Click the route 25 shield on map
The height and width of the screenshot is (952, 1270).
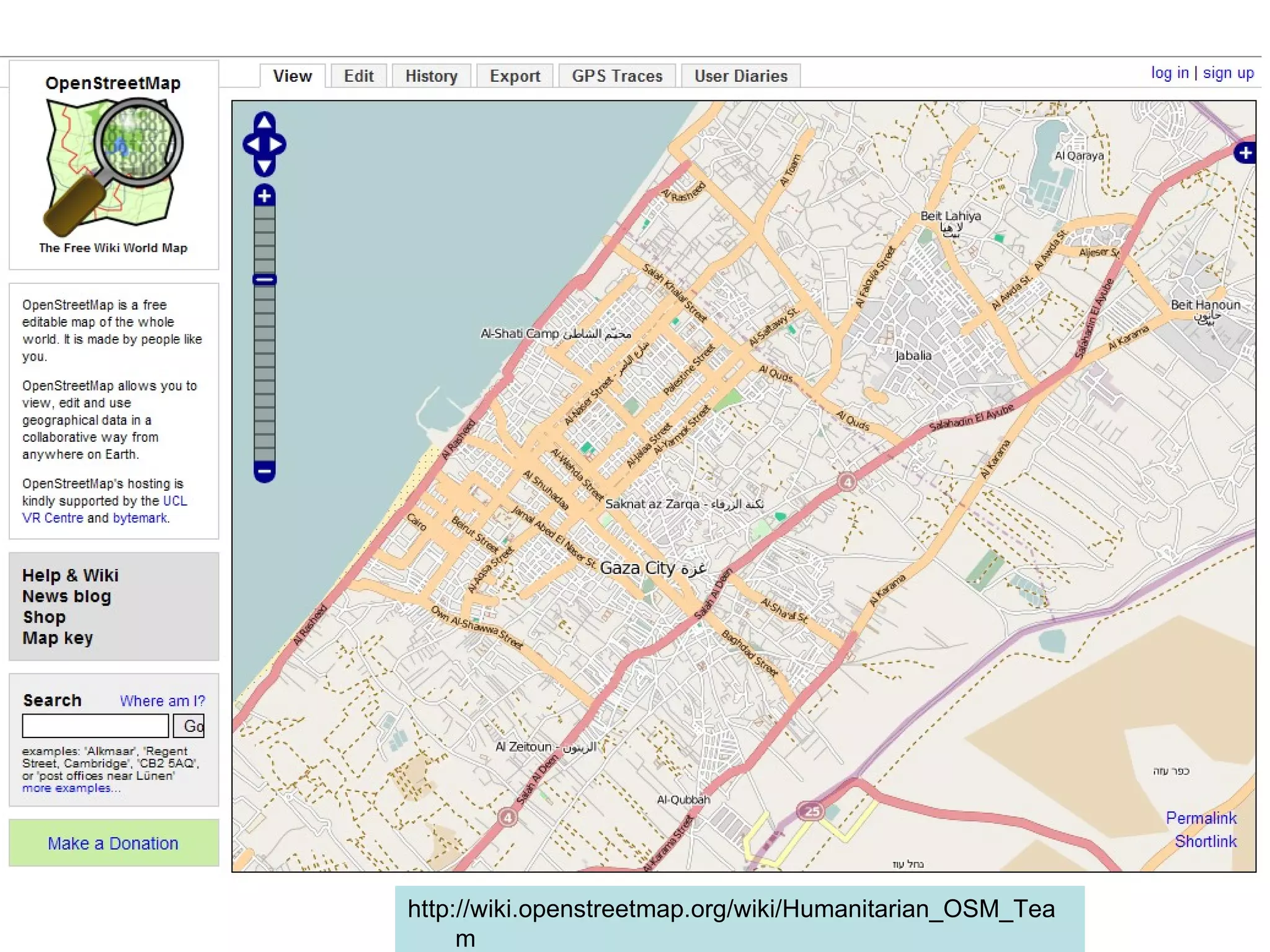tap(812, 811)
